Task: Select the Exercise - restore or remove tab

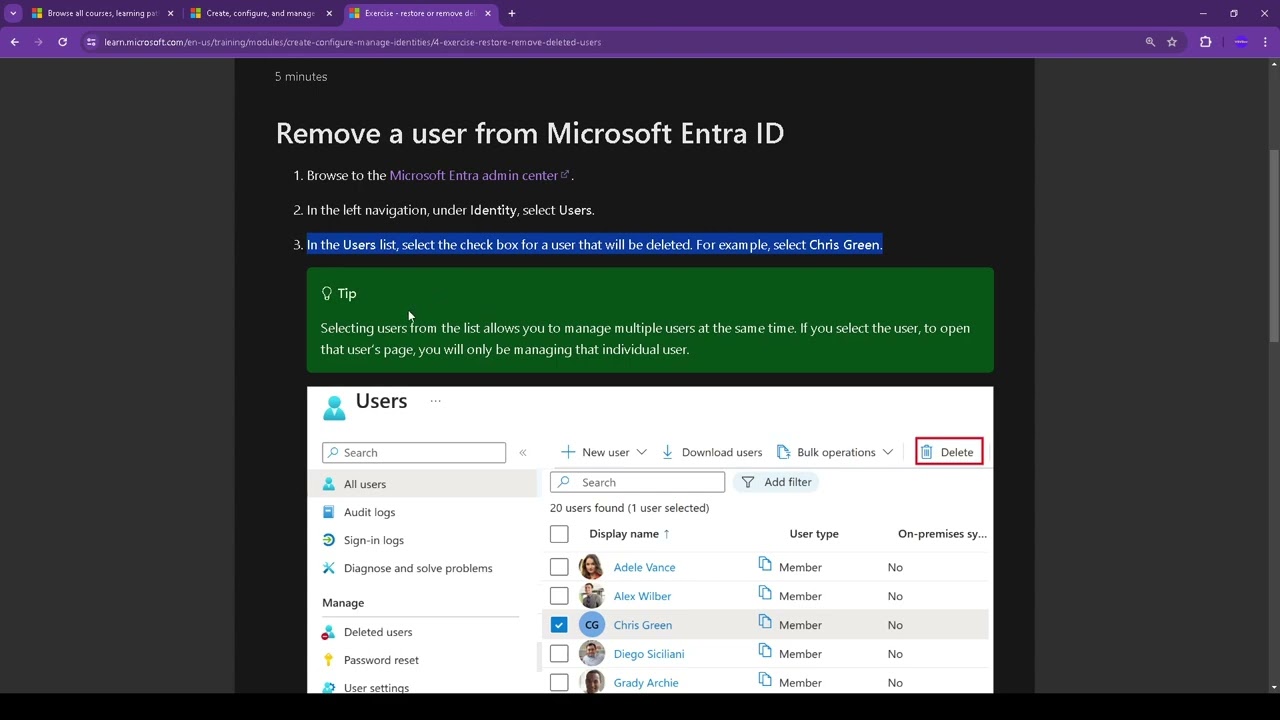Action: [x=420, y=13]
